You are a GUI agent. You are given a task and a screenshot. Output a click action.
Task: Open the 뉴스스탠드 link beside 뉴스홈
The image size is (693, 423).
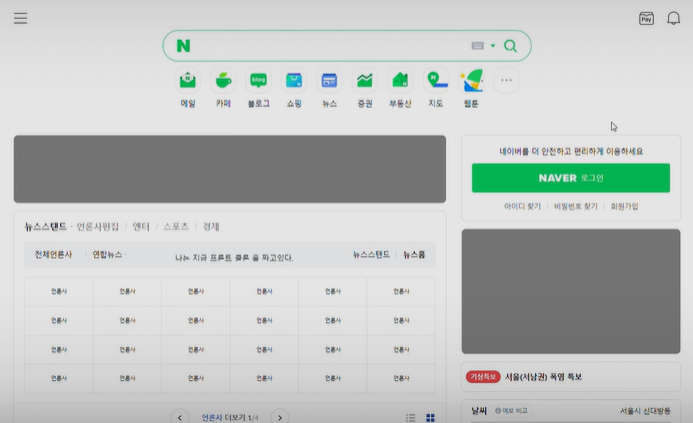point(371,255)
